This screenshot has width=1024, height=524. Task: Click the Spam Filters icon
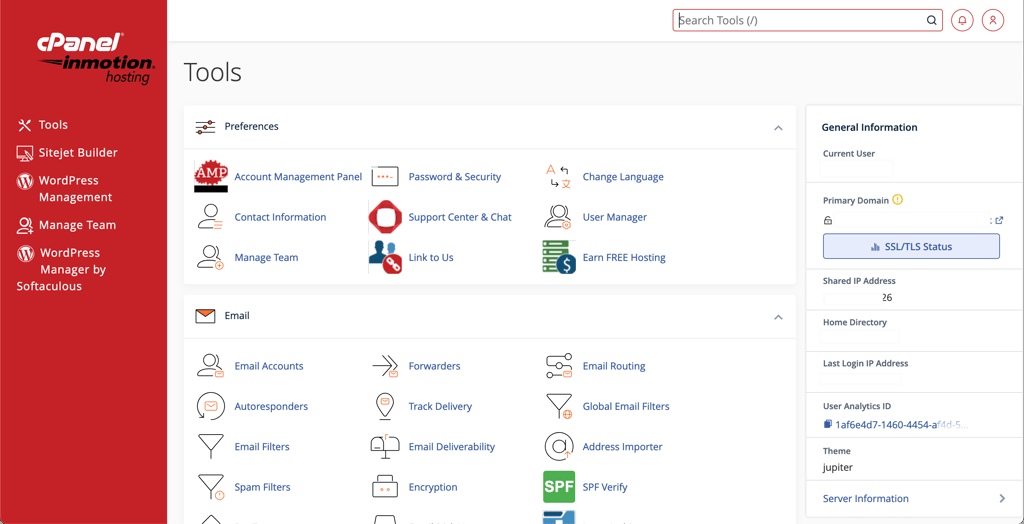pos(210,487)
